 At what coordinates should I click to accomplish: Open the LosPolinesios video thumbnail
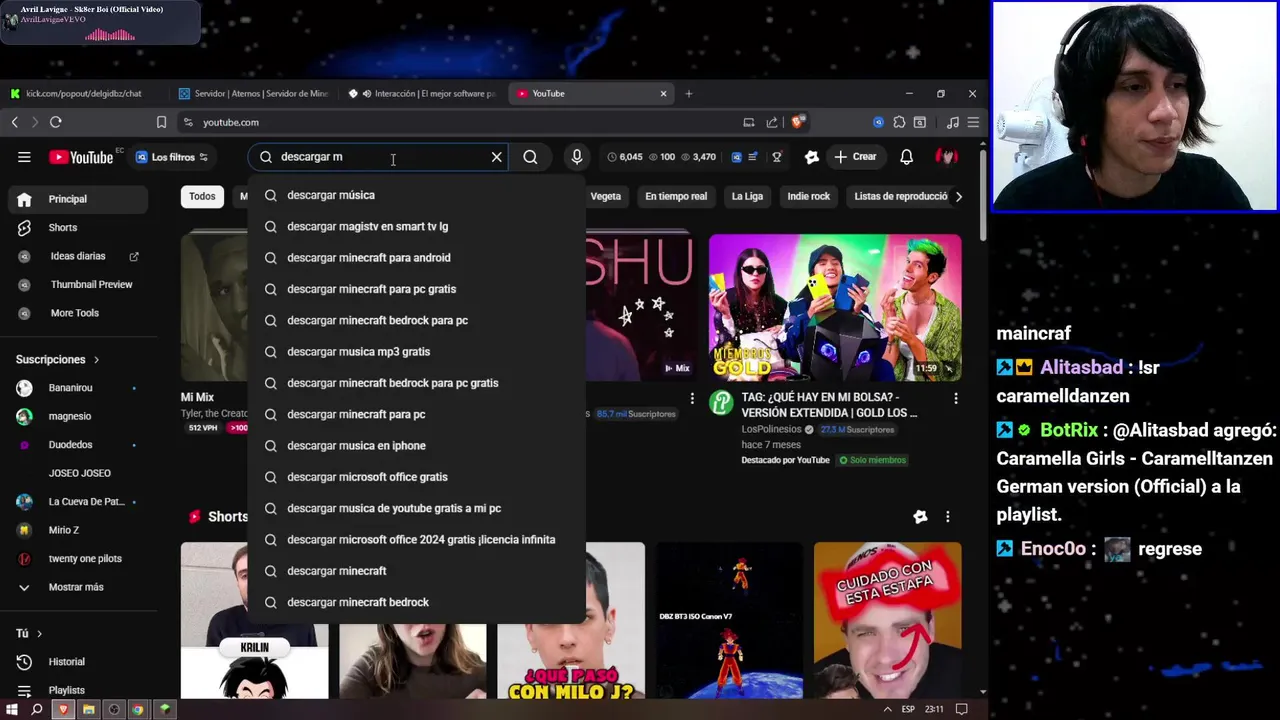(835, 307)
